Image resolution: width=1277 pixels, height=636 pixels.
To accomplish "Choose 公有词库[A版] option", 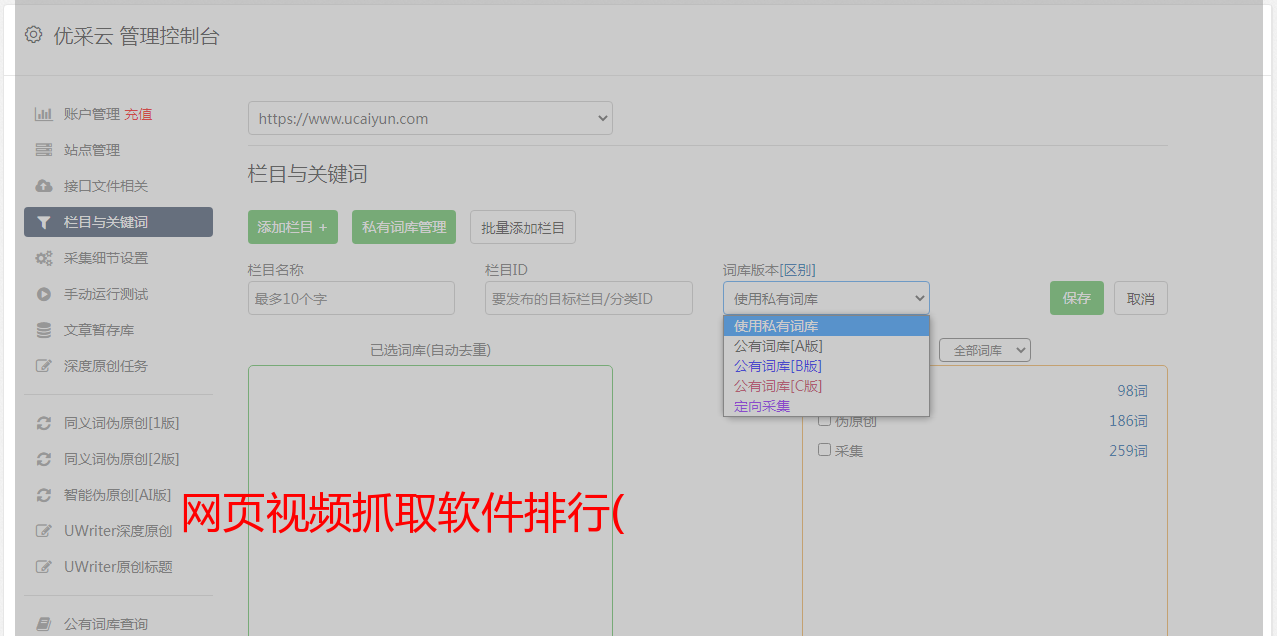I will (826, 346).
